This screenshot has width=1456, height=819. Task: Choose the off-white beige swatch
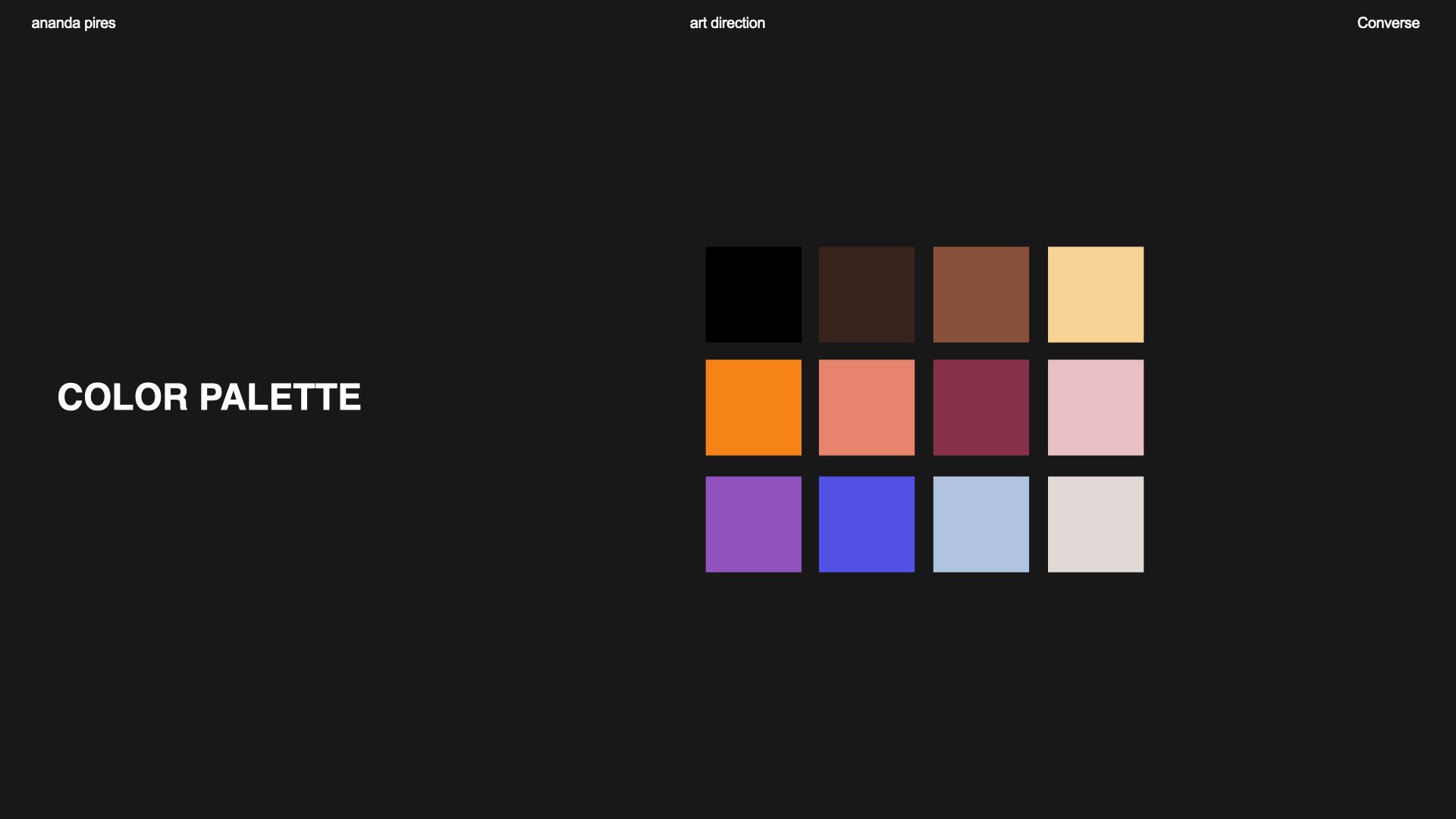[1095, 524]
